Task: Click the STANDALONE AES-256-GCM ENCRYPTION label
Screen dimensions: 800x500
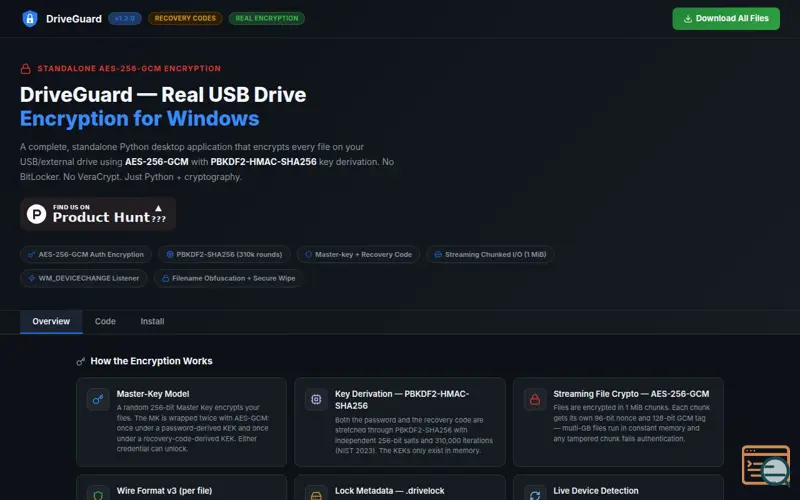Action: [x=129, y=68]
